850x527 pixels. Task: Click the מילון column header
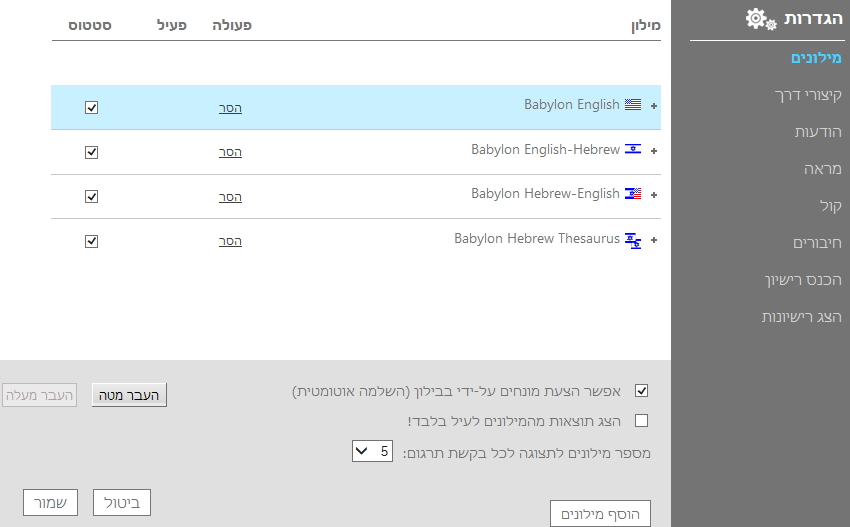click(646, 25)
